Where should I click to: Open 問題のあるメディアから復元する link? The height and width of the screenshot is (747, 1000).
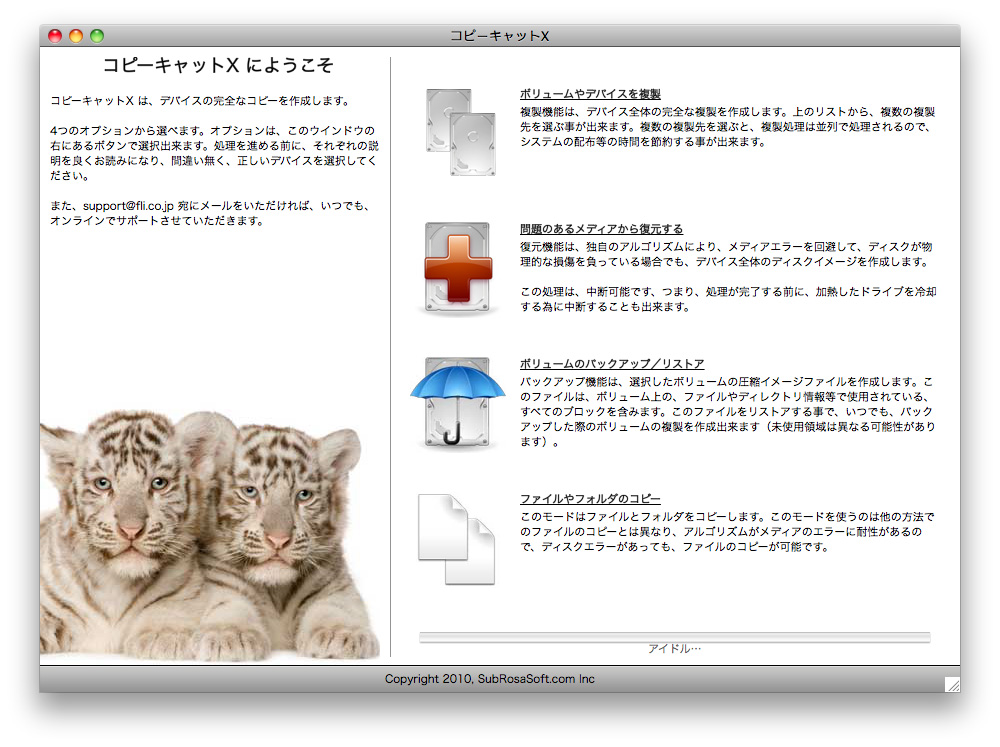click(601, 228)
